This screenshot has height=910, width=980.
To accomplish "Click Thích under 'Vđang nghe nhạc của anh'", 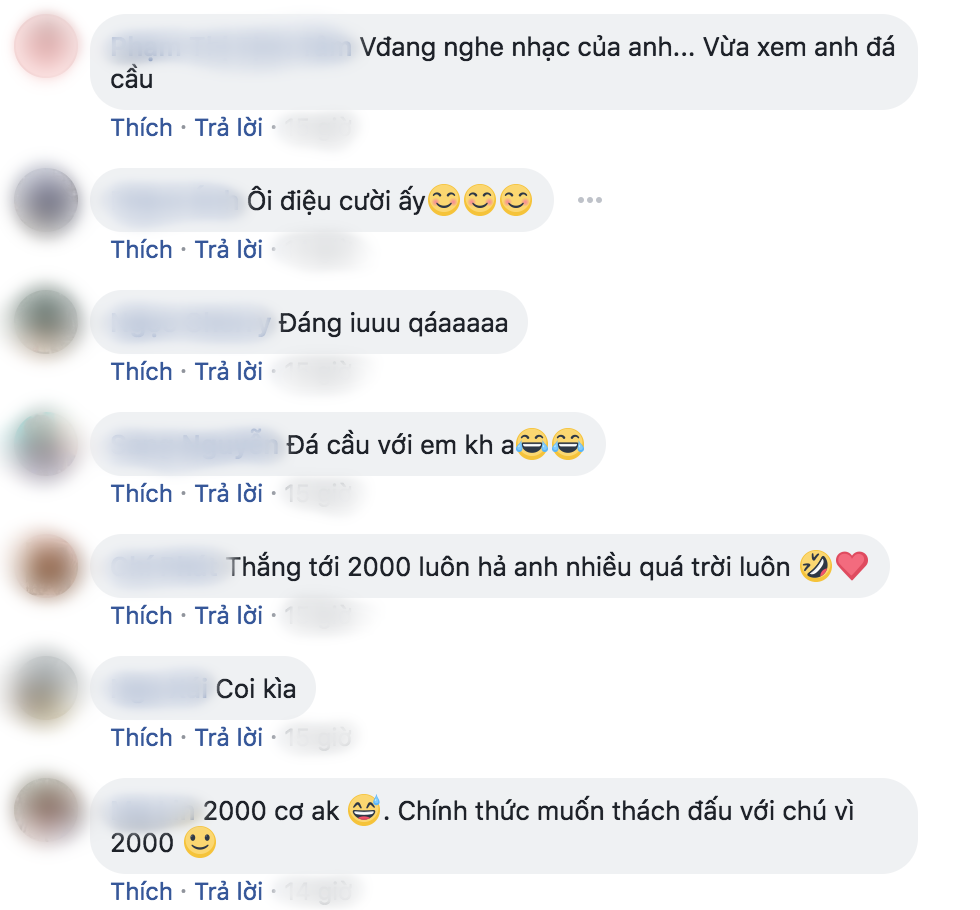I will [142, 128].
